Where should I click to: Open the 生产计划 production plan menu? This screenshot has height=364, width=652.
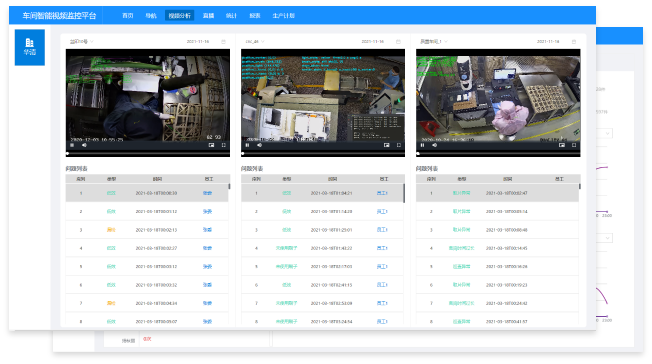click(284, 16)
